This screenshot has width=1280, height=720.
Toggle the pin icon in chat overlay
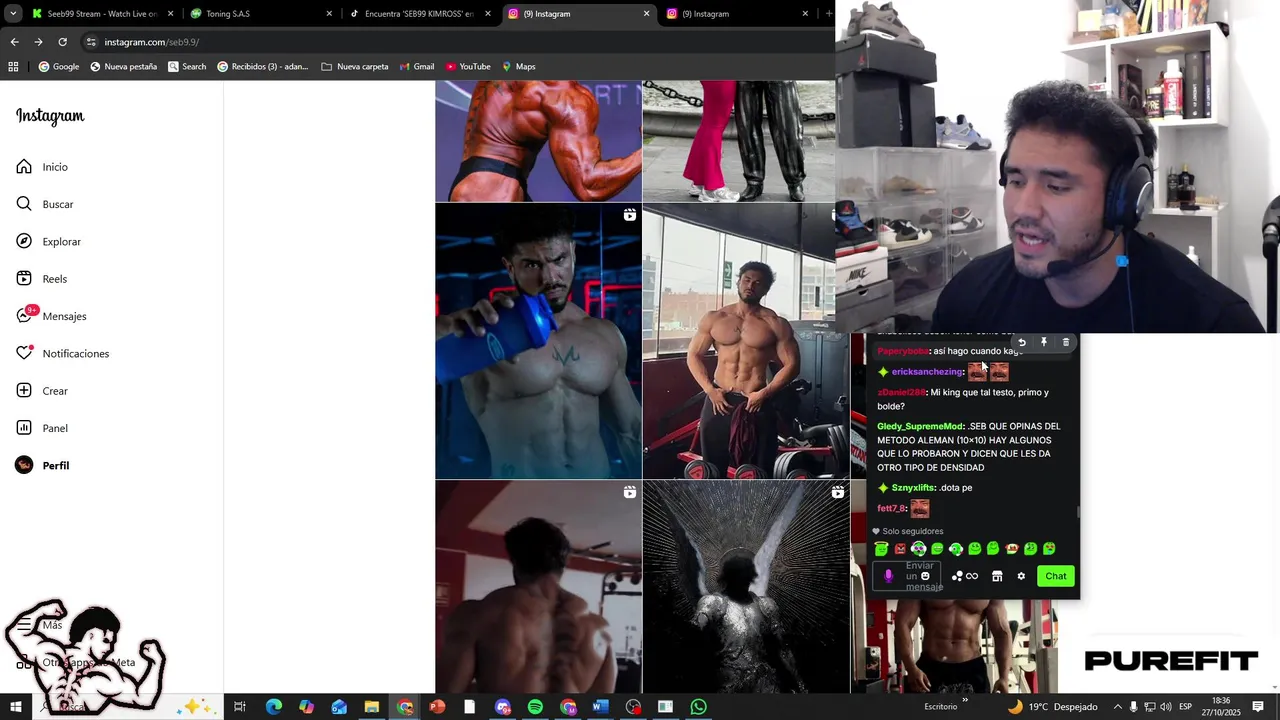coord(1044,342)
